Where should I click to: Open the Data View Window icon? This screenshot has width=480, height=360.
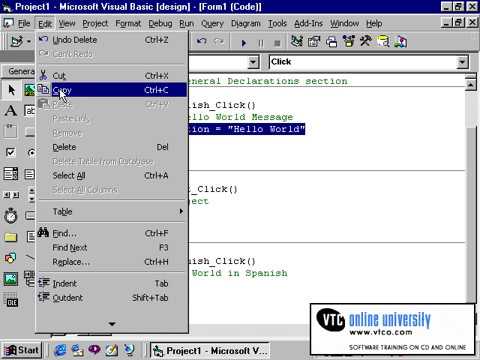(x=383, y=41)
